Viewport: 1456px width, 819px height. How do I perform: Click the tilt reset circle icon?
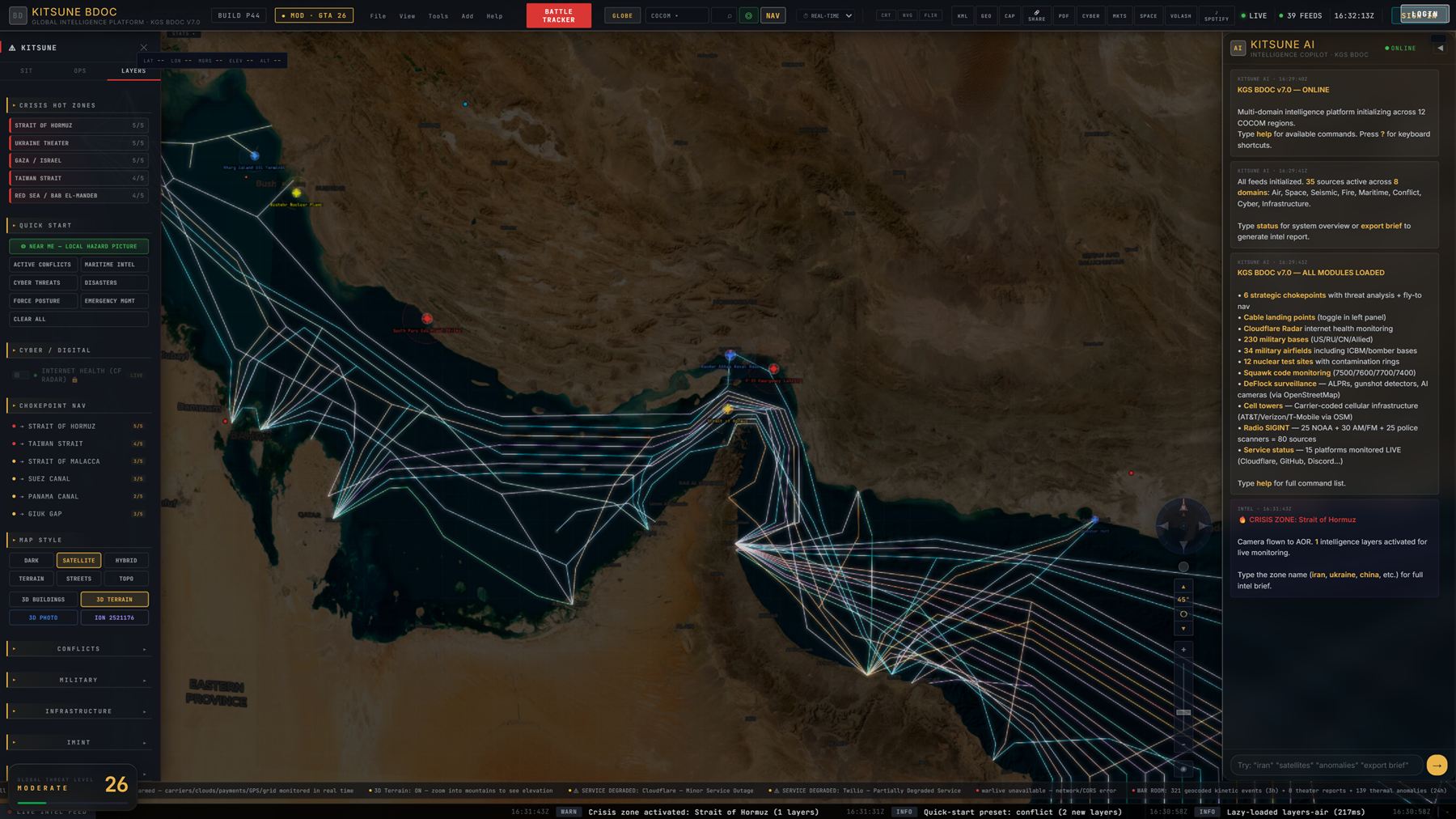(1183, 614)
